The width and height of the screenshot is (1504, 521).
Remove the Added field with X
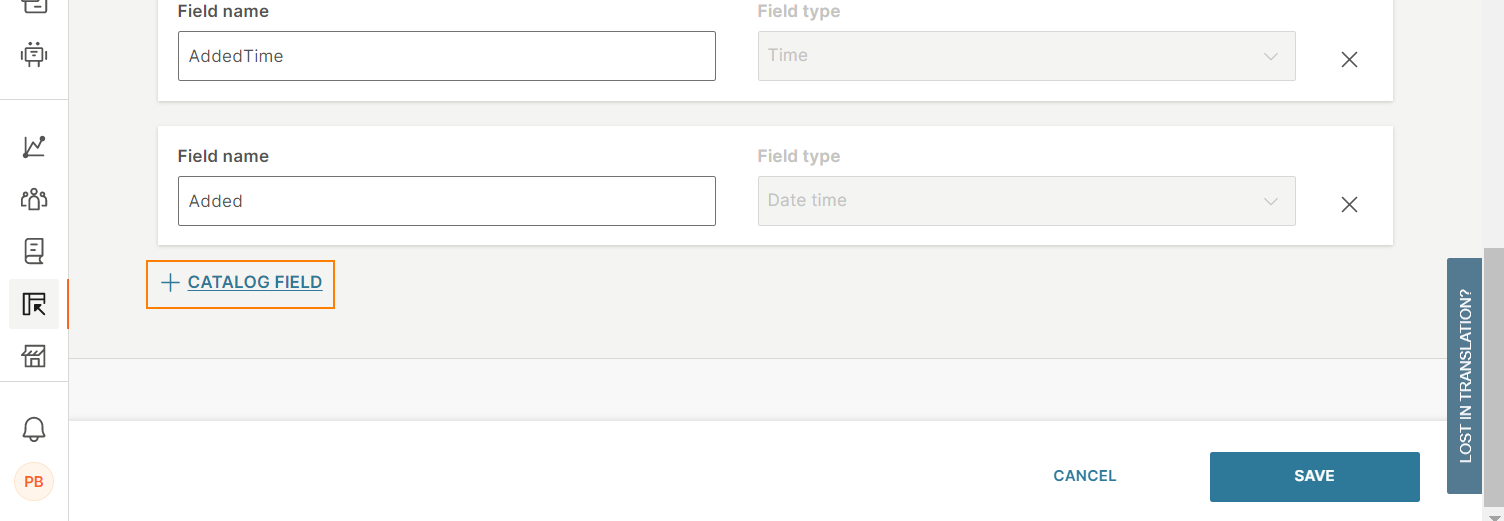coord(1349,204)
